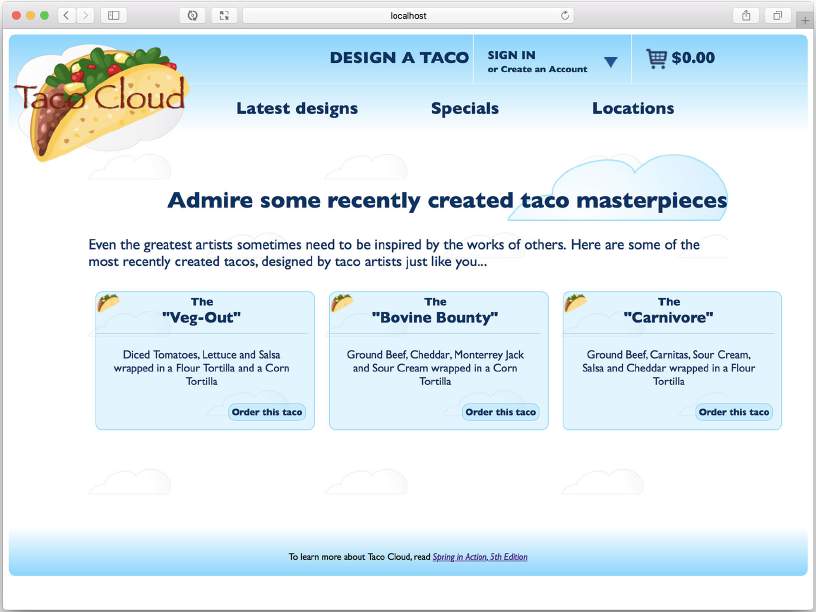Image resolution: width=816 pixels, height=612 pixels.
Task: Open the Latest designs menu item
Action: pos(297,108)
